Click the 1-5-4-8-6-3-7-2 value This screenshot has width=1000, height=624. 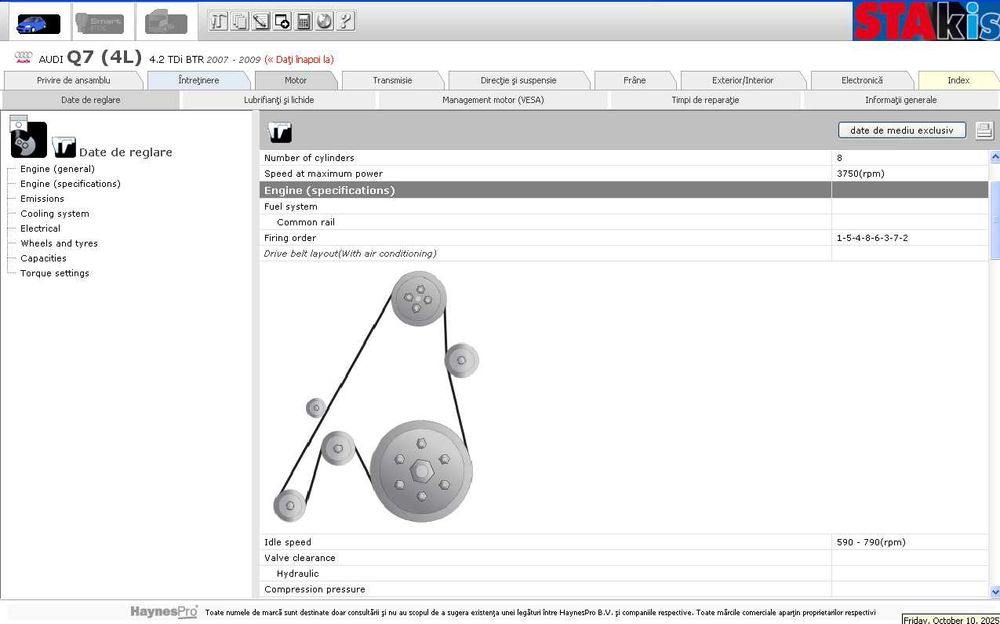(872, 238)
